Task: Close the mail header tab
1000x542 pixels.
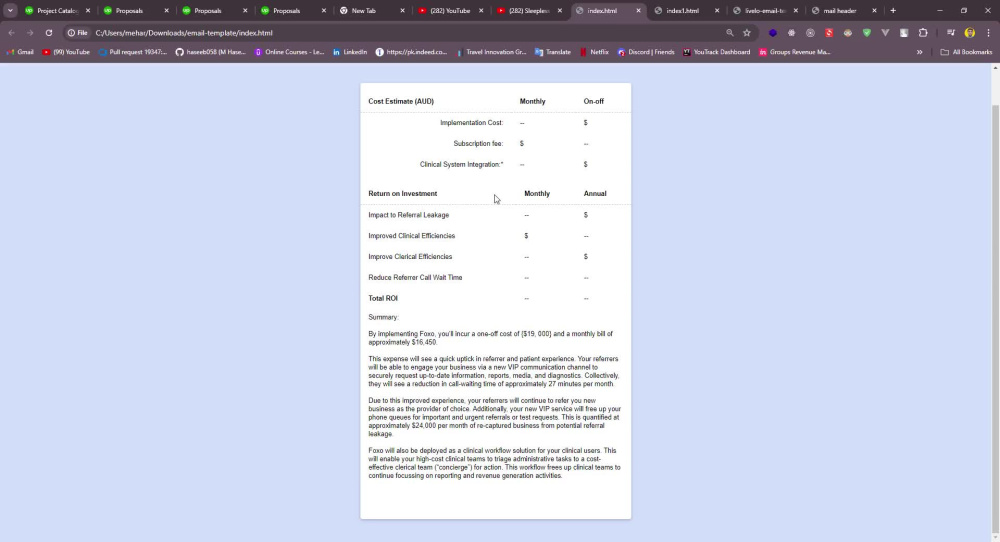Action: [874, 11]
